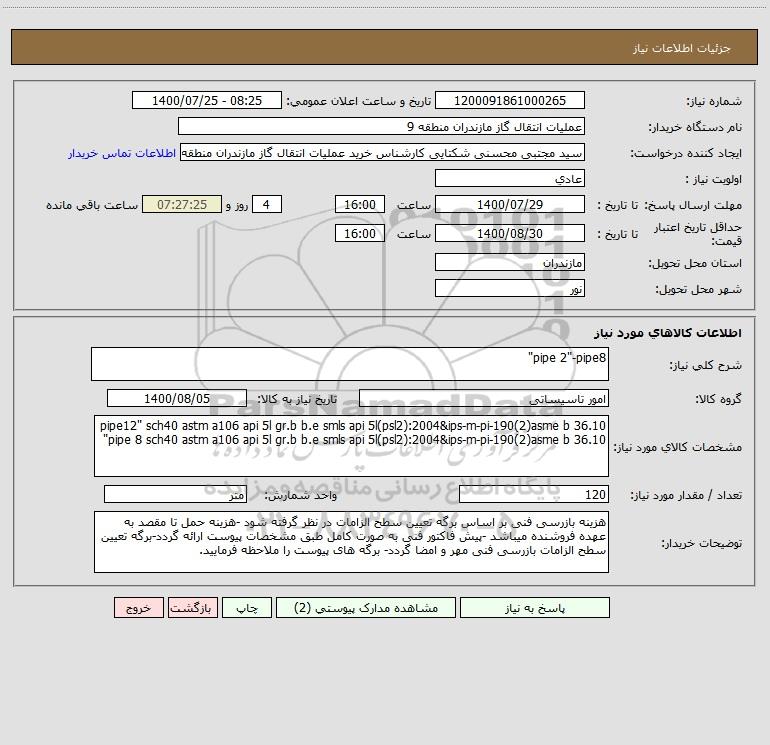The image size is (770, 745).
Task: Click the unit of measure field متر
Action: (175, 494)
